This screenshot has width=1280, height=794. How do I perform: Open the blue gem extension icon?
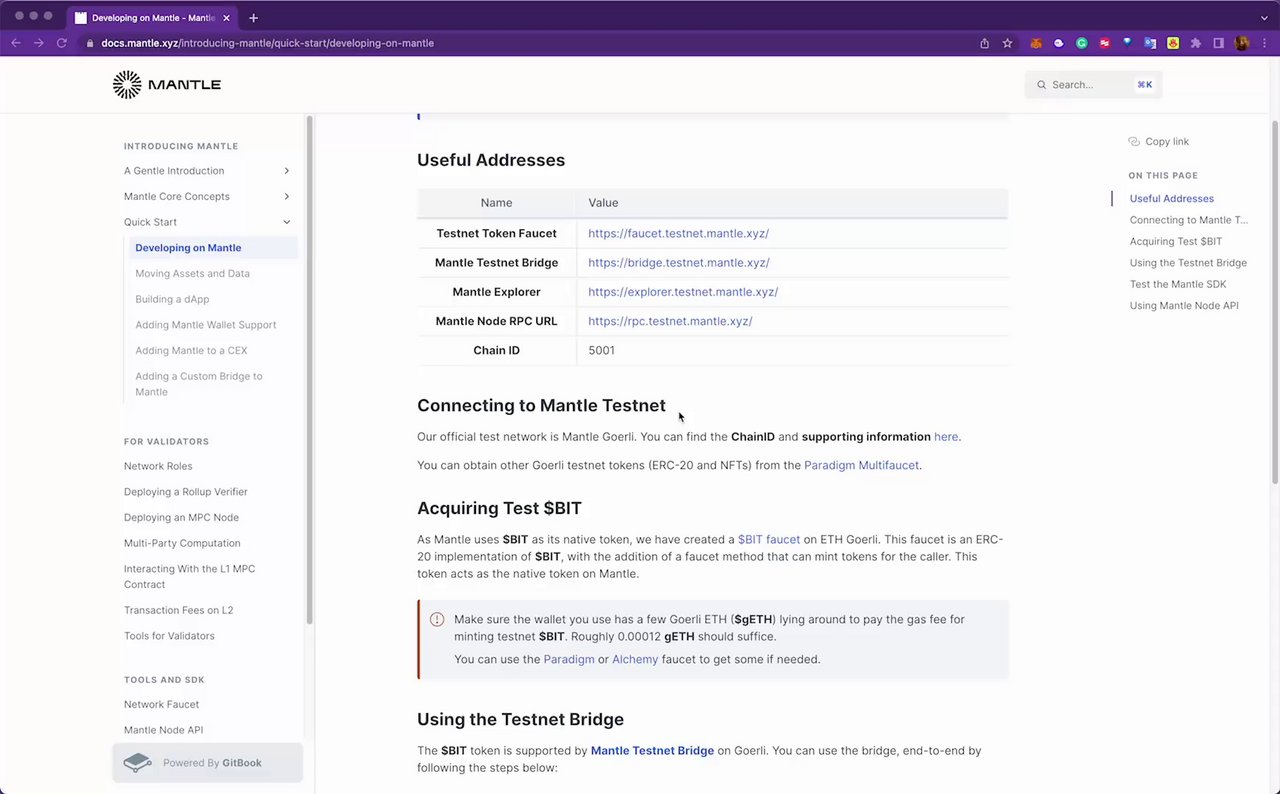[x=1127, y=43]
